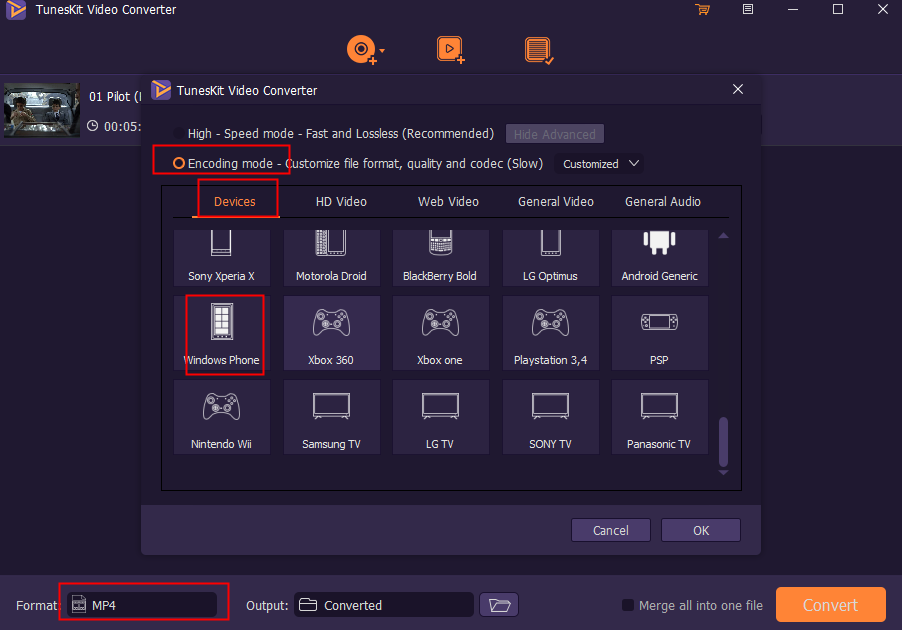Pick the SONY TV preset
Screen dimensions: 902x630
pos(551,417)
